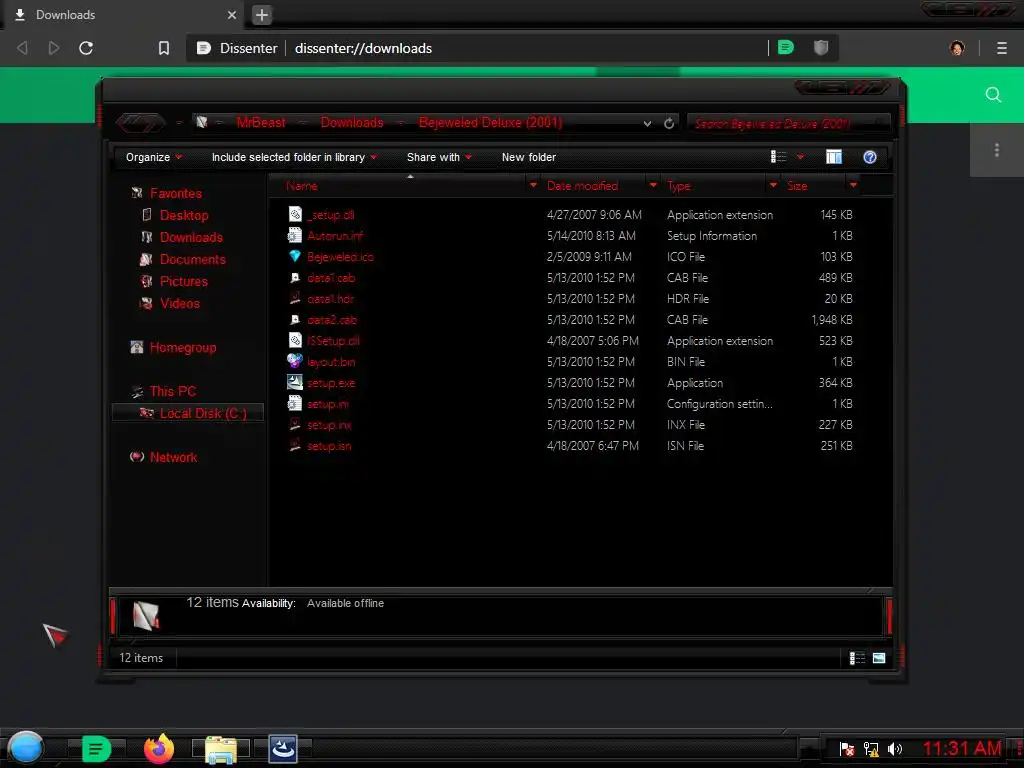
Task: Sort files by Date modified column
Action: [x=582, y=186]
